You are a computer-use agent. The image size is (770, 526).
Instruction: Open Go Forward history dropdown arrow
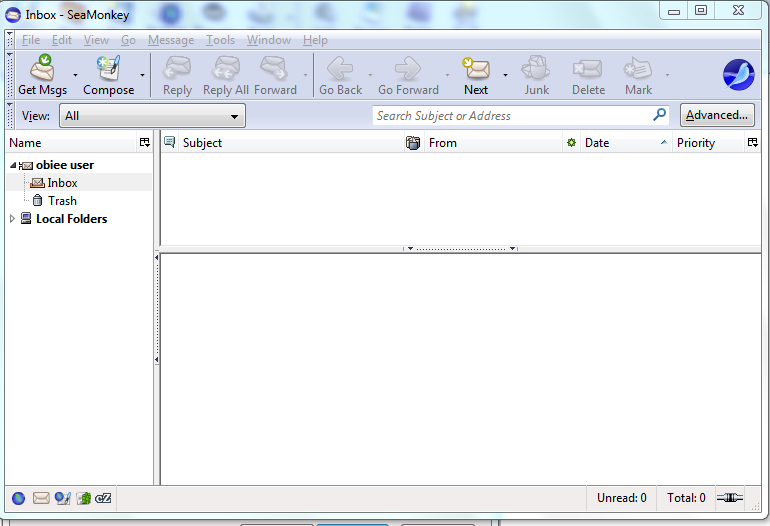447,75
